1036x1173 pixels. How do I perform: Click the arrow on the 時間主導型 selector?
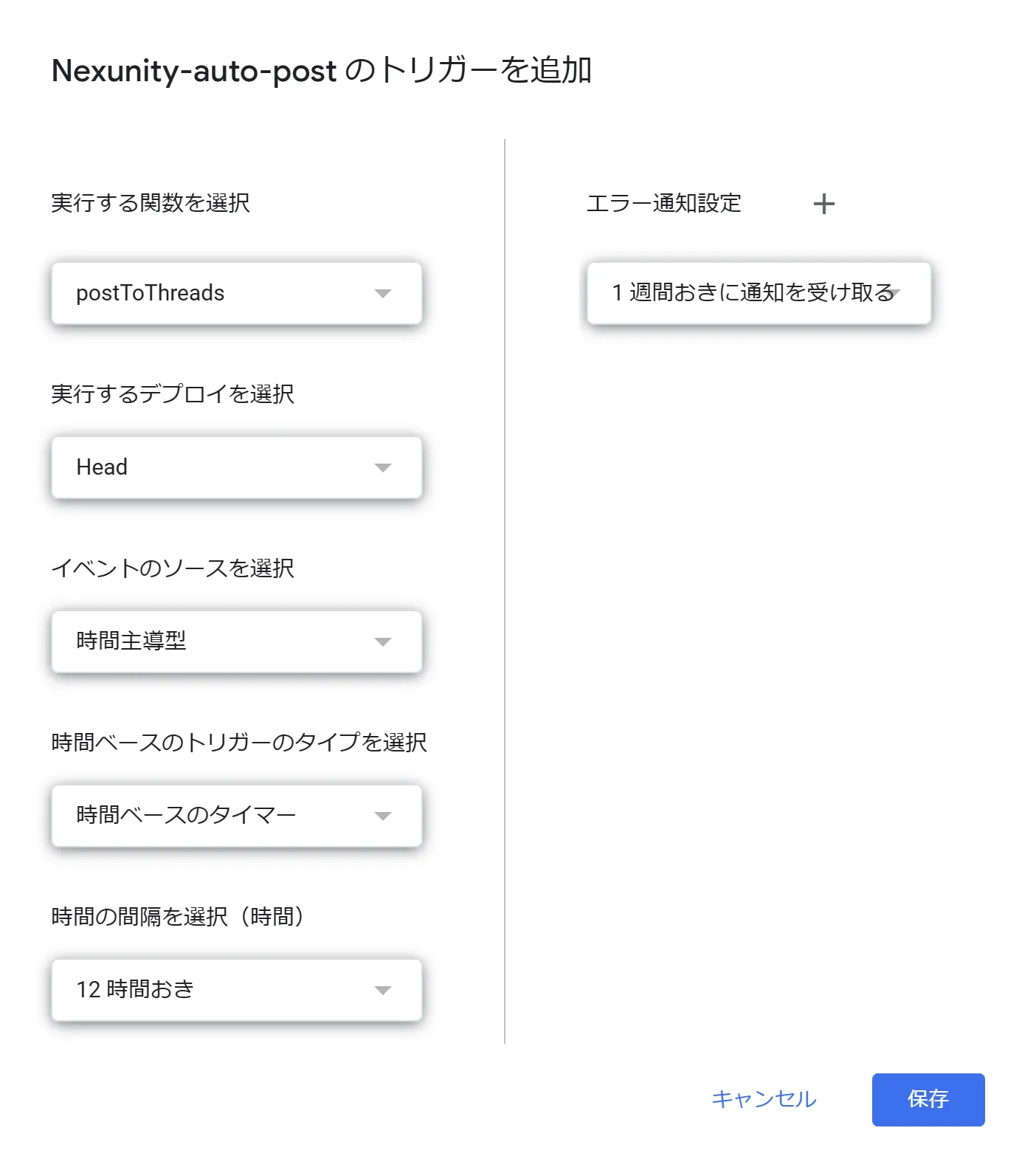[x=383, y=641]
